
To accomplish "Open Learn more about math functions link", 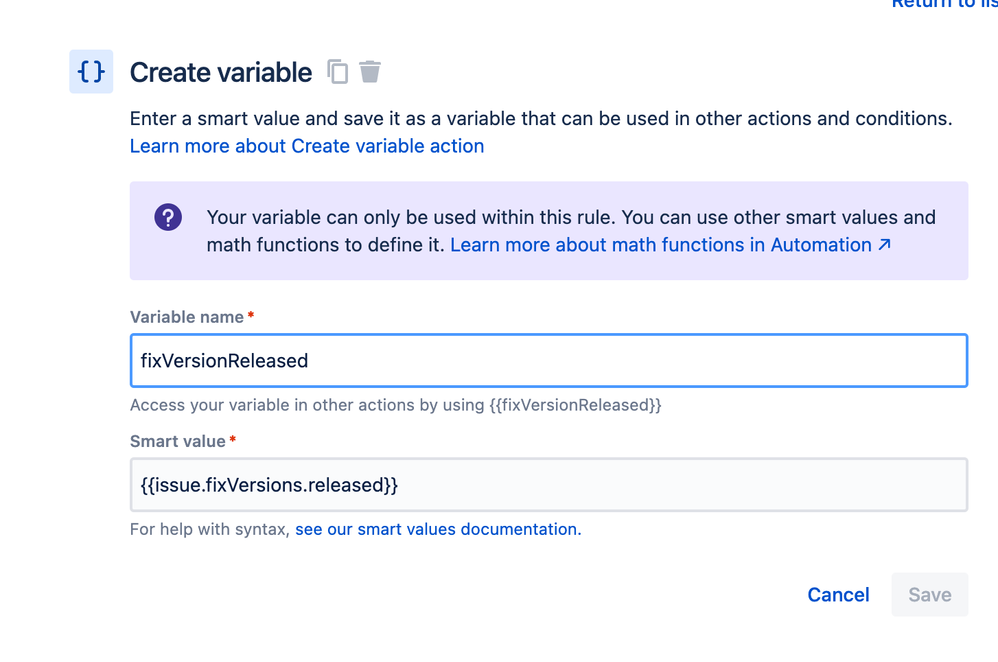I will (661, 245).
